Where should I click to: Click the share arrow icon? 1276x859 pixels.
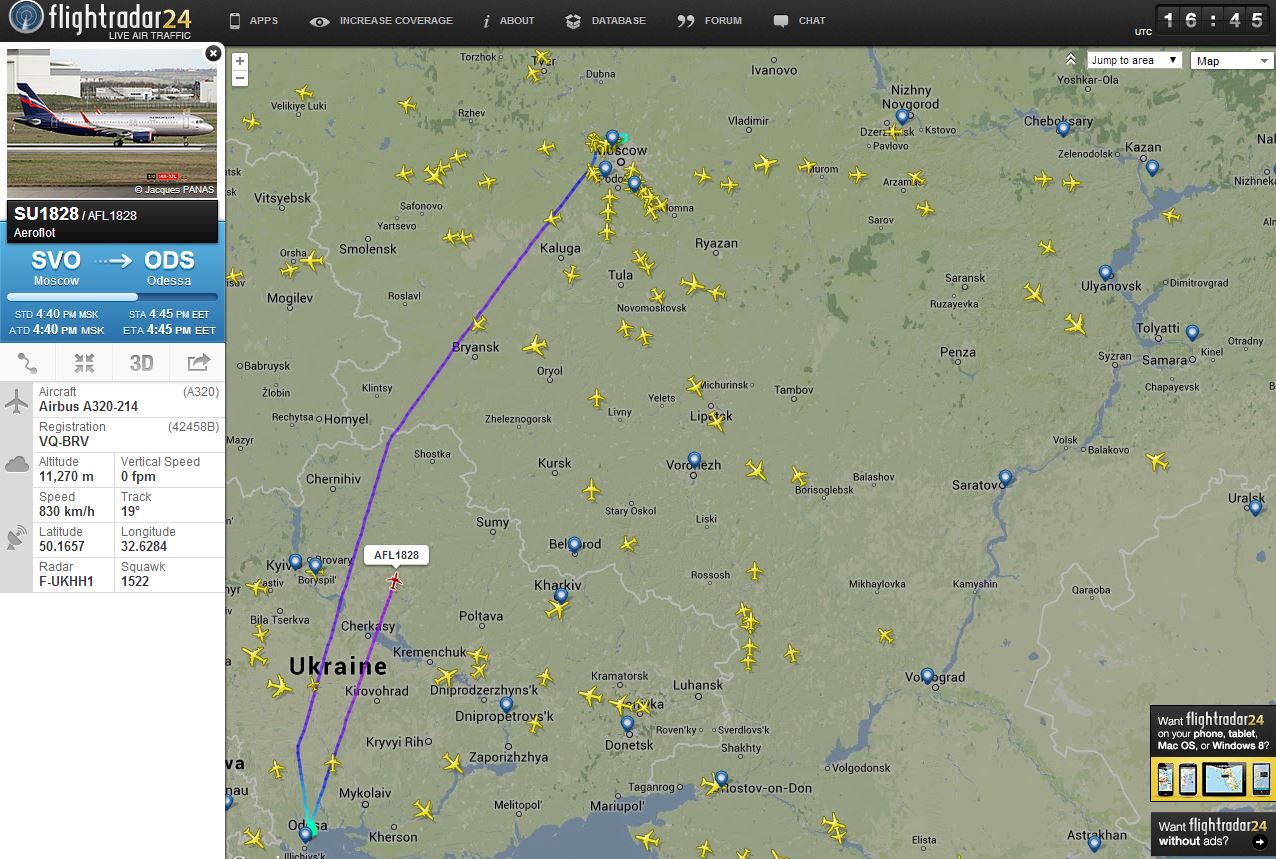pos(198,363)
